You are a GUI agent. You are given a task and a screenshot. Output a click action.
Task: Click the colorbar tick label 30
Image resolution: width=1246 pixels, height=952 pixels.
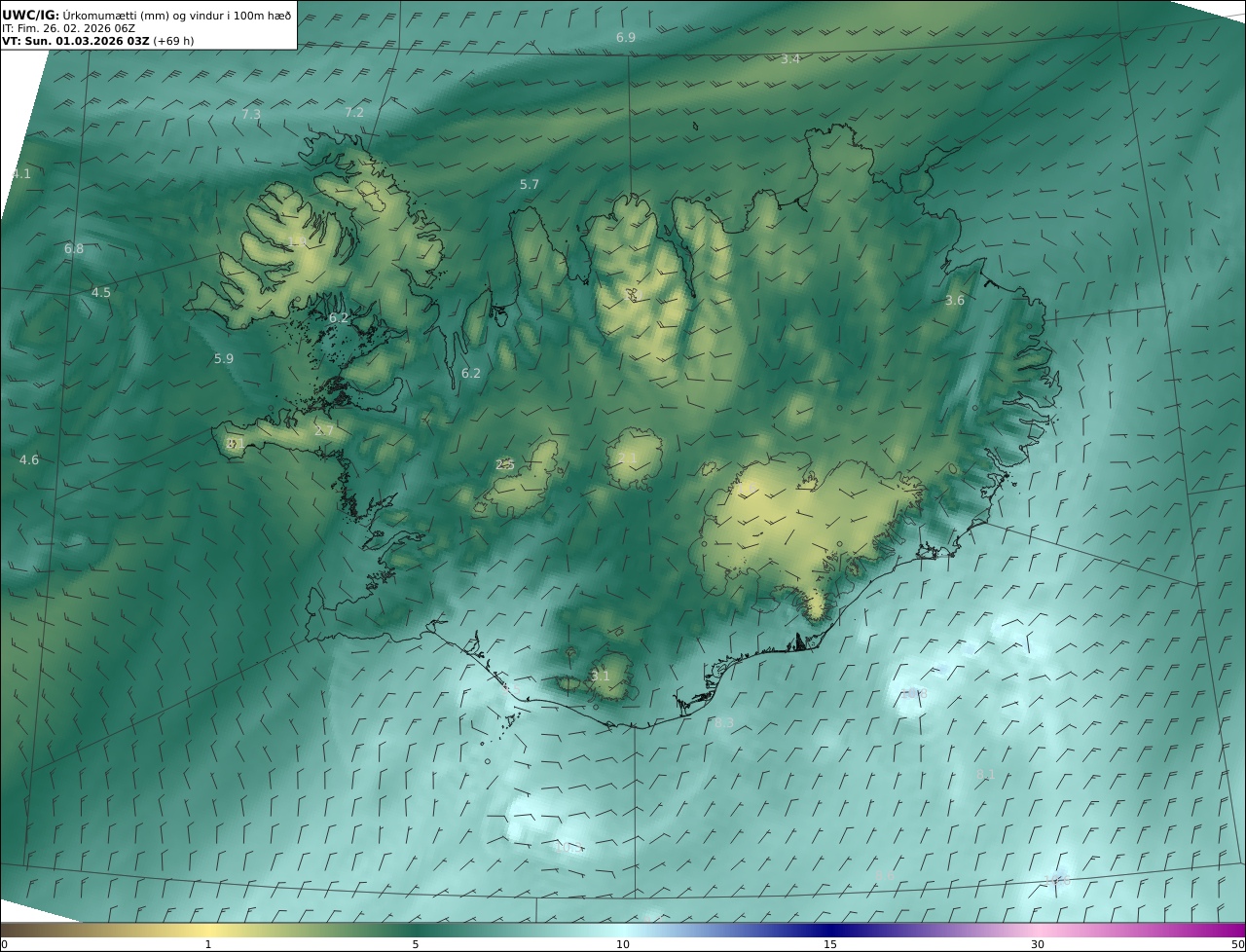(1038, 944)
